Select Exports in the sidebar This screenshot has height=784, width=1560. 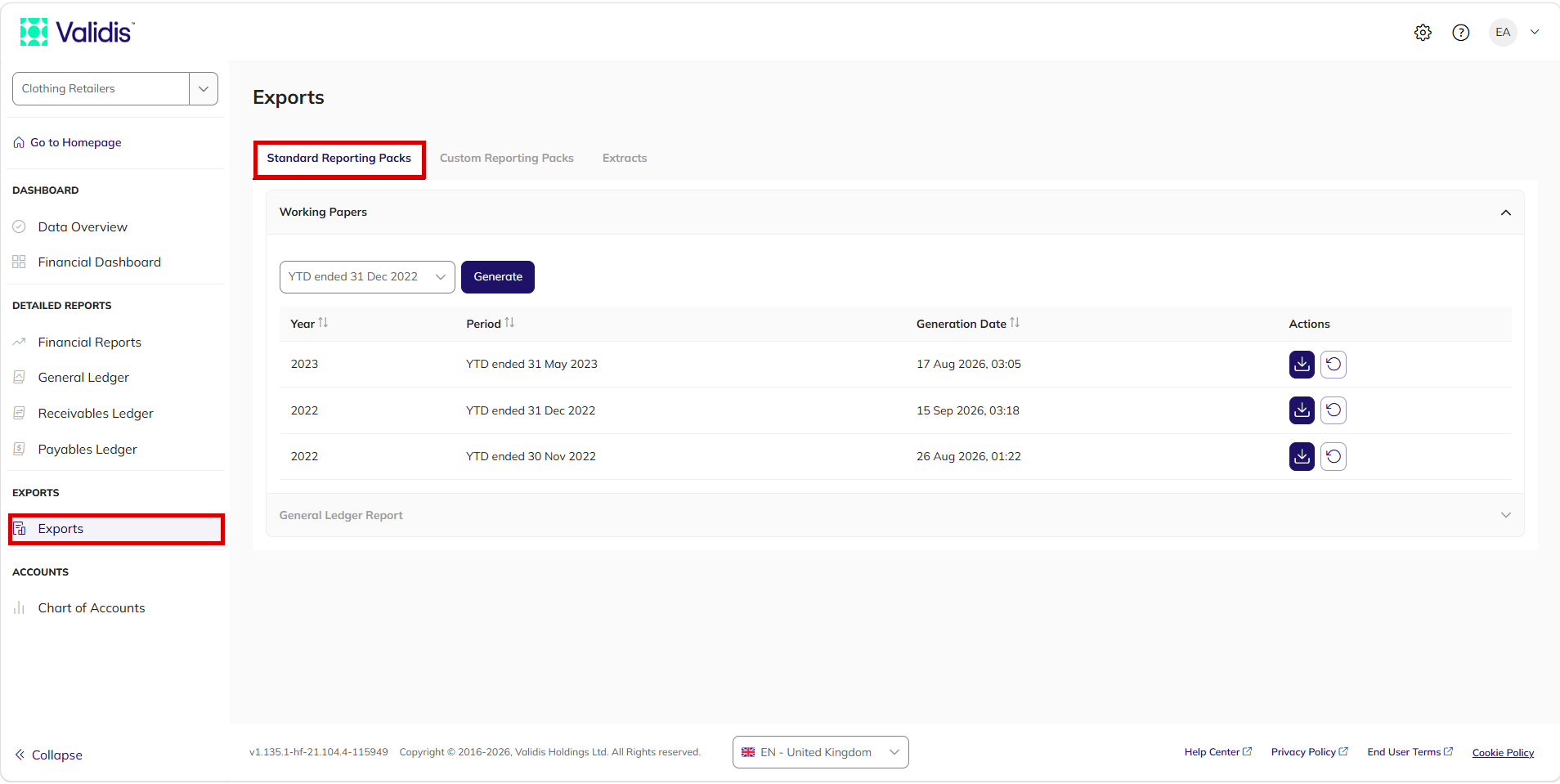pyautogui.click(x=116, y=529)
